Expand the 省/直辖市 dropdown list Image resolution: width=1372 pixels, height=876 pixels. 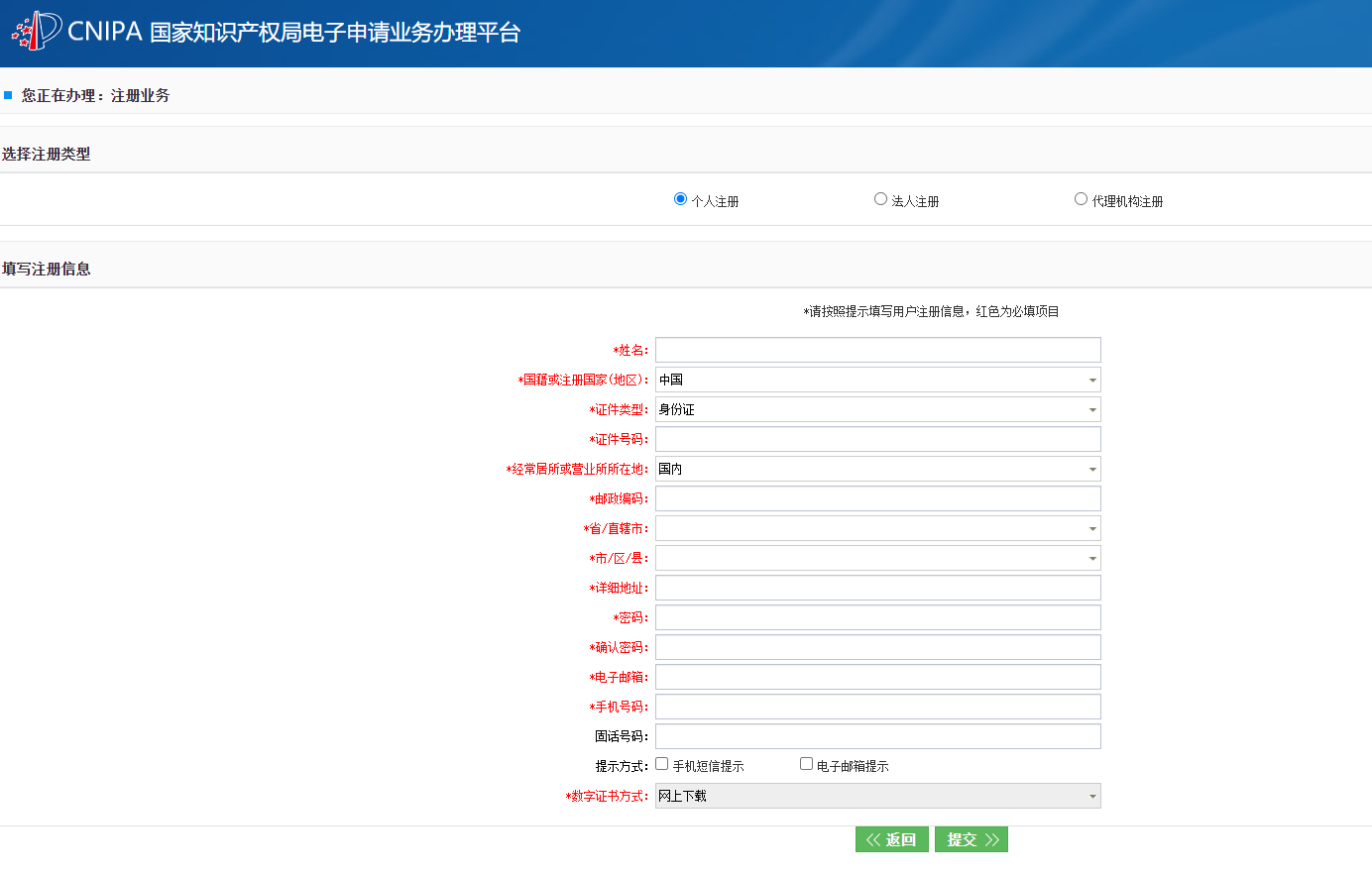(877, 528)
